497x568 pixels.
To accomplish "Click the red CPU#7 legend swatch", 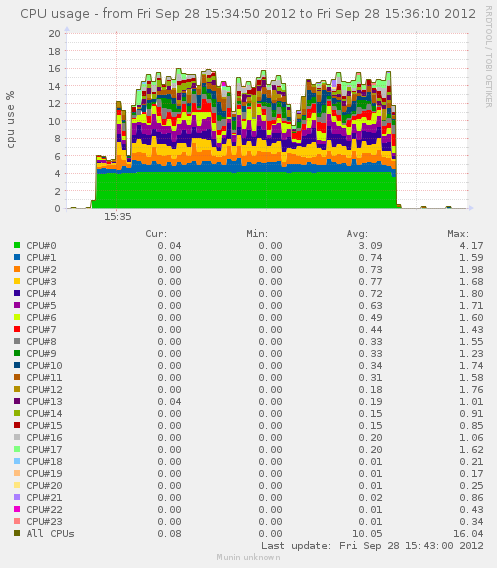I will click(17, 329).
